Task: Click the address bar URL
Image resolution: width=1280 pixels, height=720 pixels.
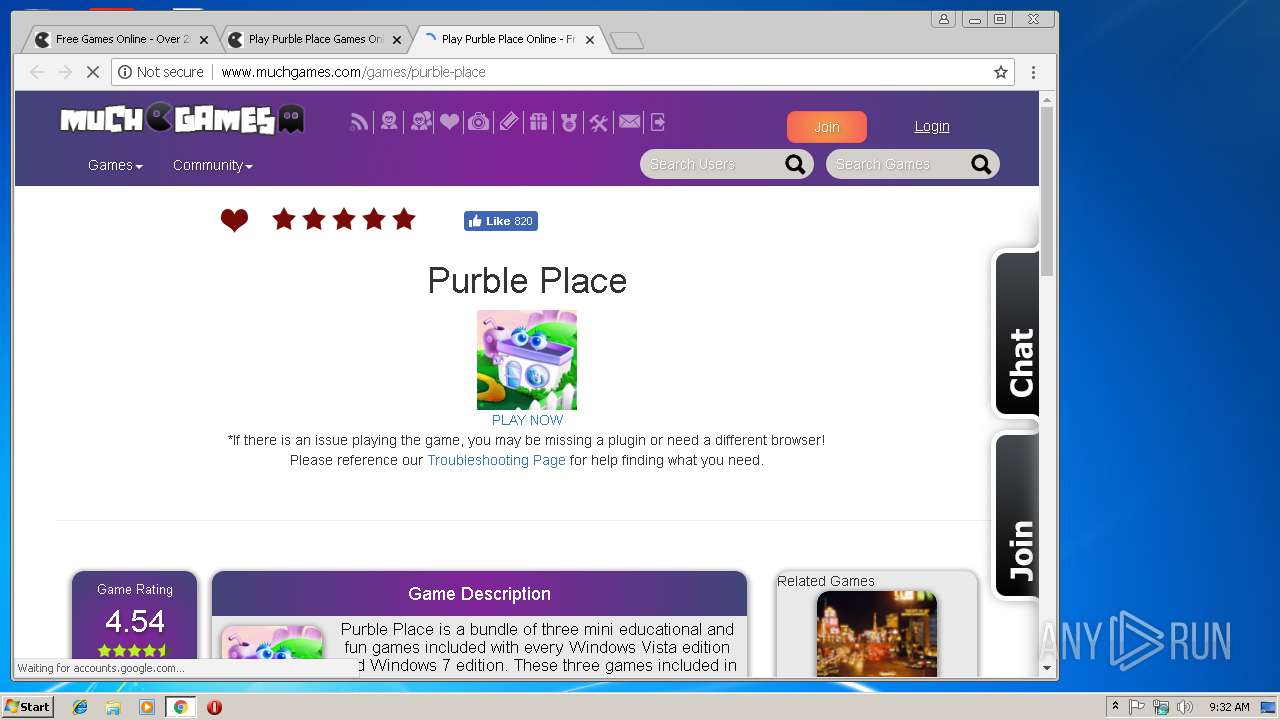Action: tap(353, 72)
